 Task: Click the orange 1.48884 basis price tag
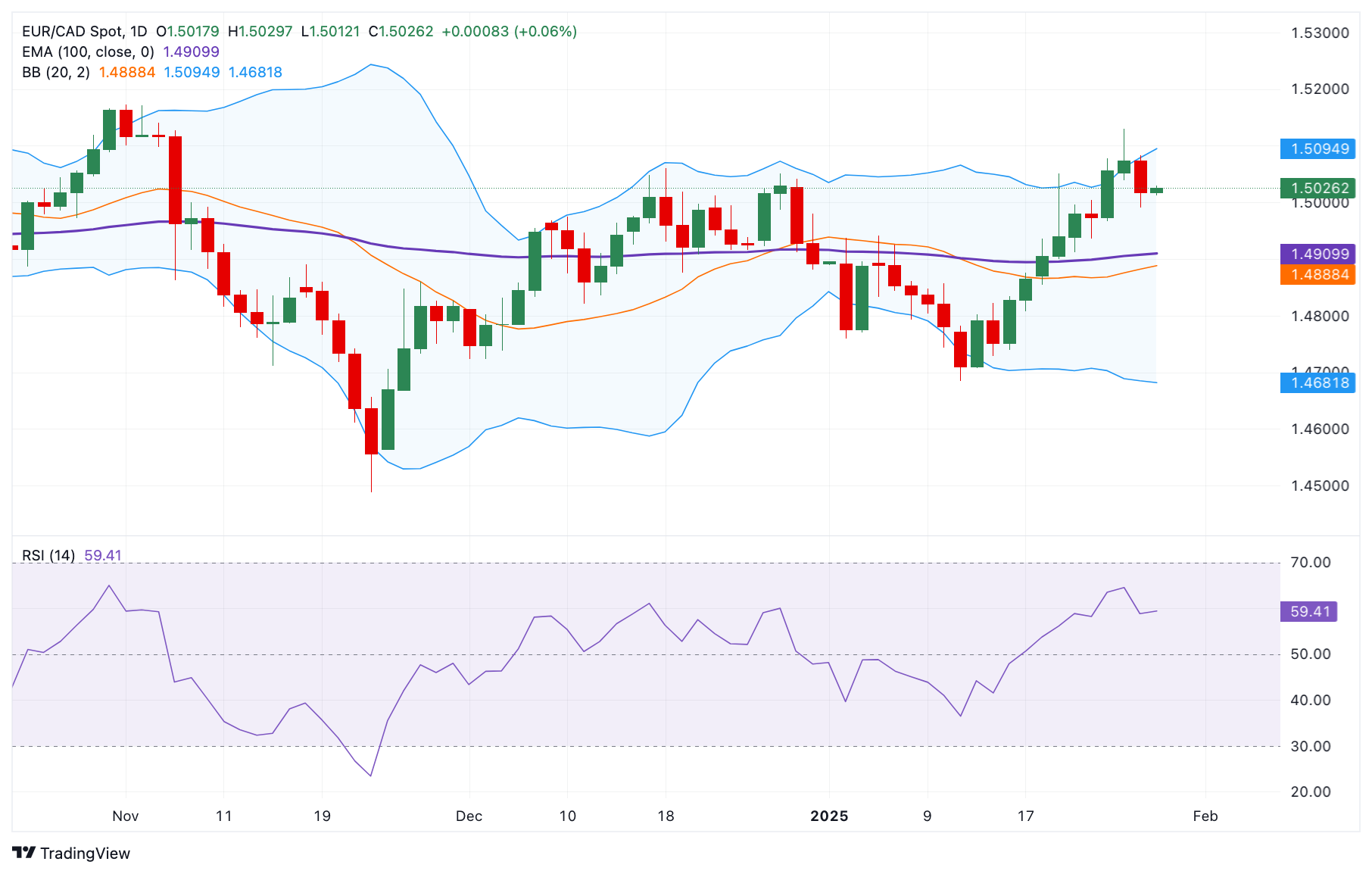[1317, 275]
